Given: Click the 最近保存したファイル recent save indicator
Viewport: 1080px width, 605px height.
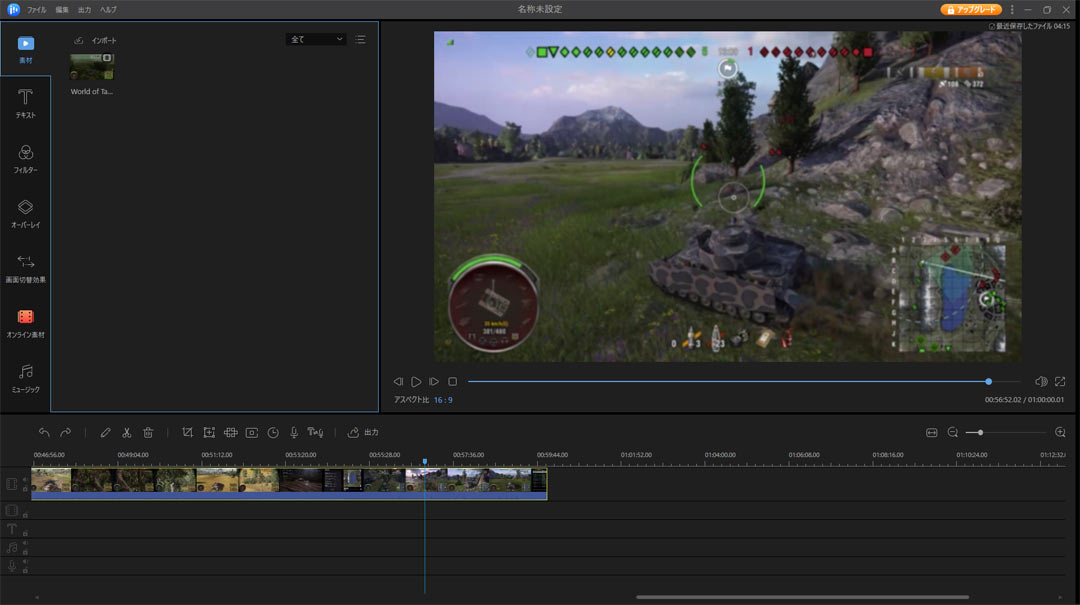Looking at the screenshot, I should [1029, 26].
